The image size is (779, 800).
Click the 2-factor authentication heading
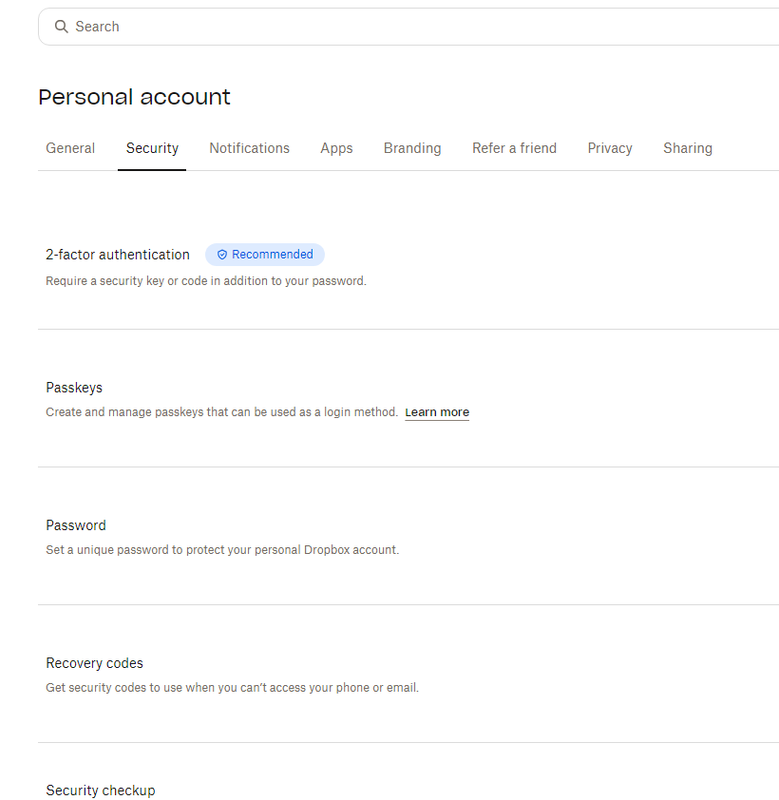click(x=118, y=255)
